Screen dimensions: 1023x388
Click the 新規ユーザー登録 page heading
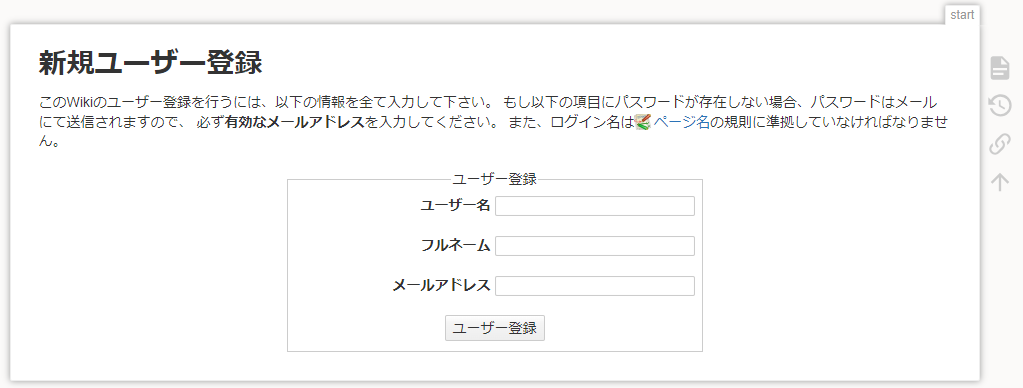pyautogui.click(x=151, y=63)
